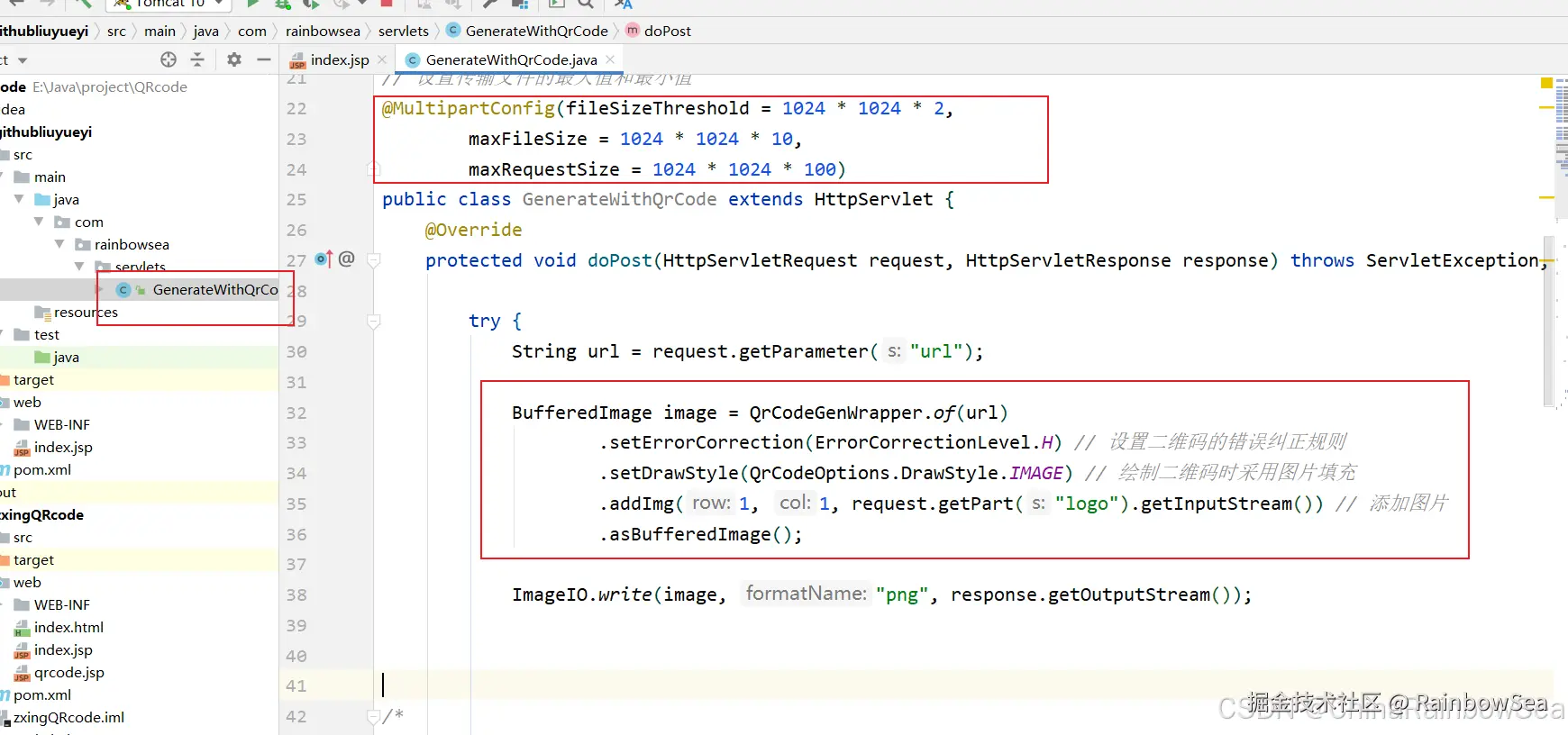Toggle code fold marker at line 24
The width and height of the screenshot is (1568, 735).
pyautogui.click(x=373, y=169)
